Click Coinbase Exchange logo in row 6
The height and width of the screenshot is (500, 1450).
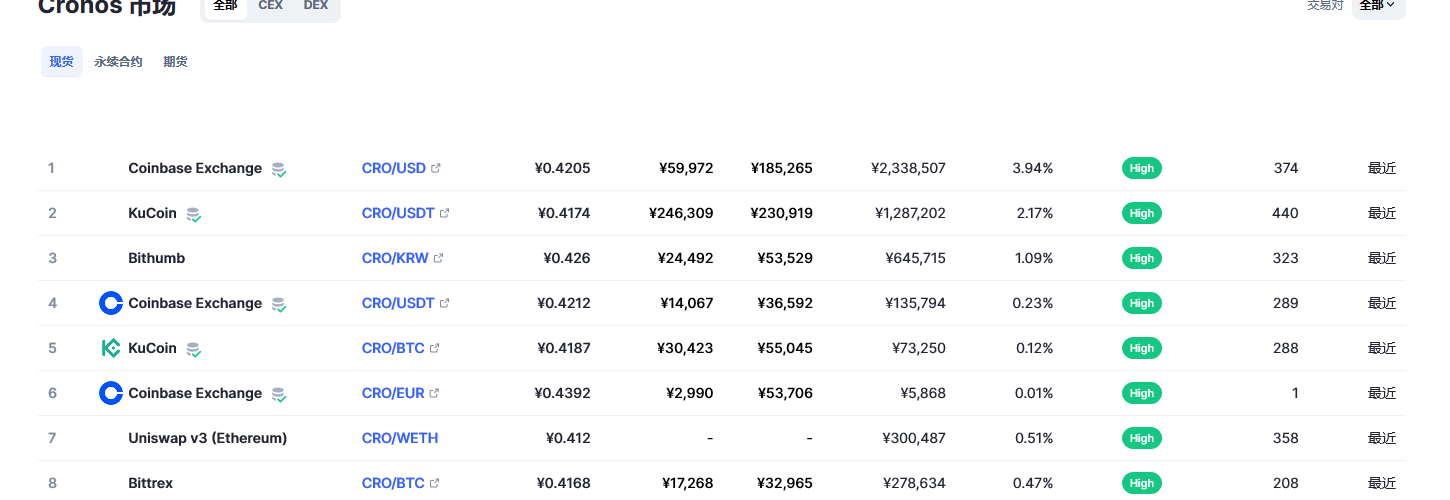[111, 393]
